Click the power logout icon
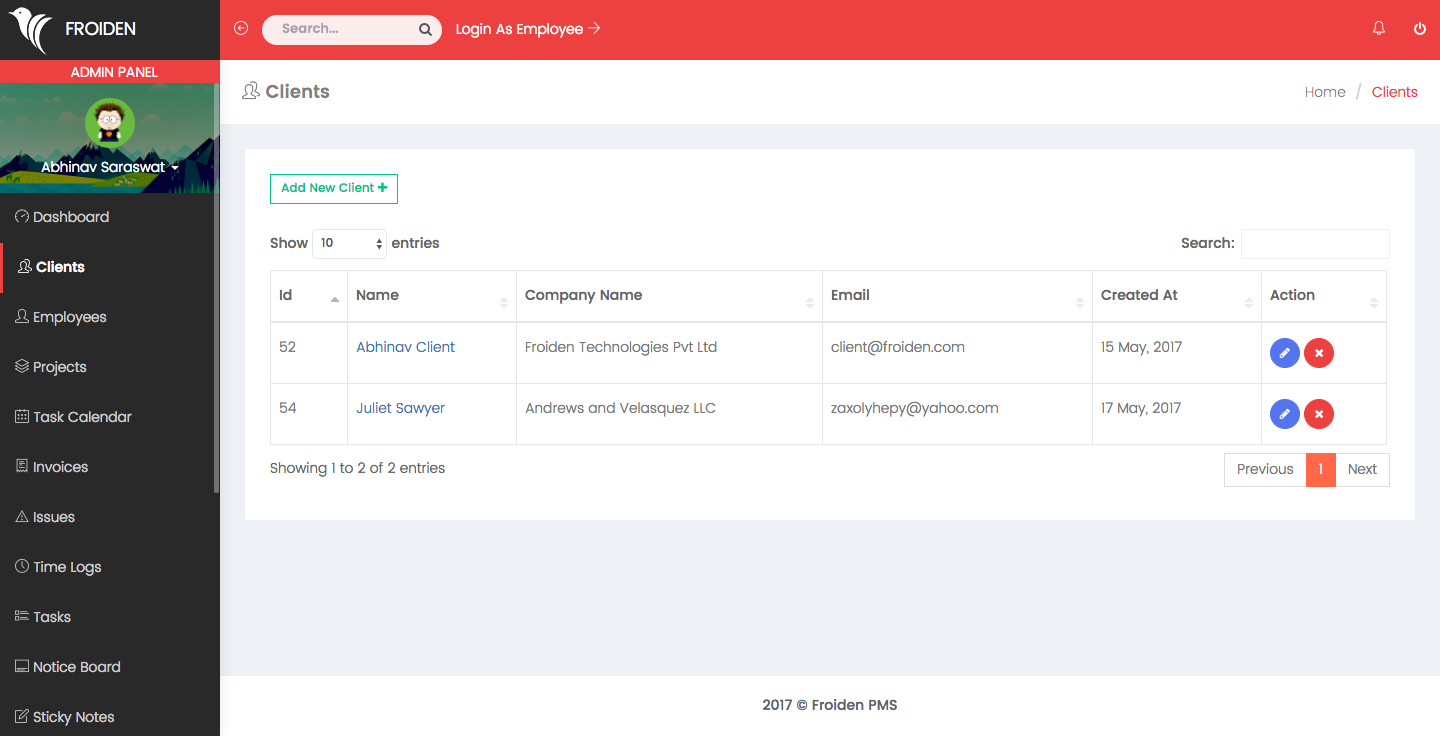The height and width of the screenshot is (736, 1440). [1419, 29]
